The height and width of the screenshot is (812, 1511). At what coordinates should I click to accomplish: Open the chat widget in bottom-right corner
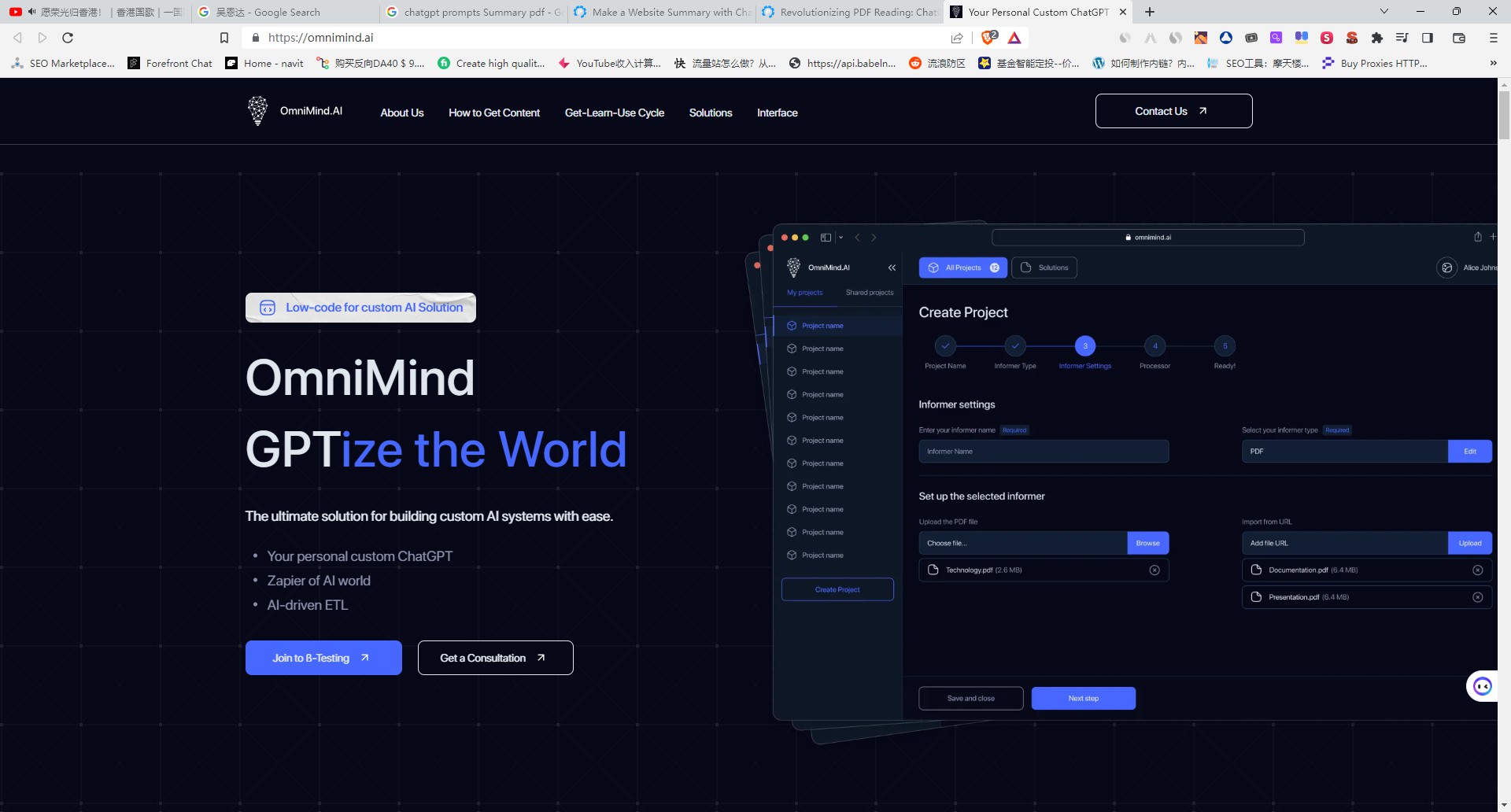pyautogui.click(x=1483, y=685)
